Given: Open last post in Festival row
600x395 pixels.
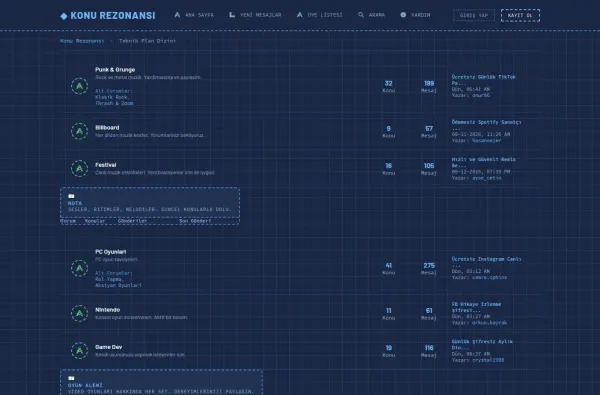Looking at the screenshot, I should [x=484, y=162].
